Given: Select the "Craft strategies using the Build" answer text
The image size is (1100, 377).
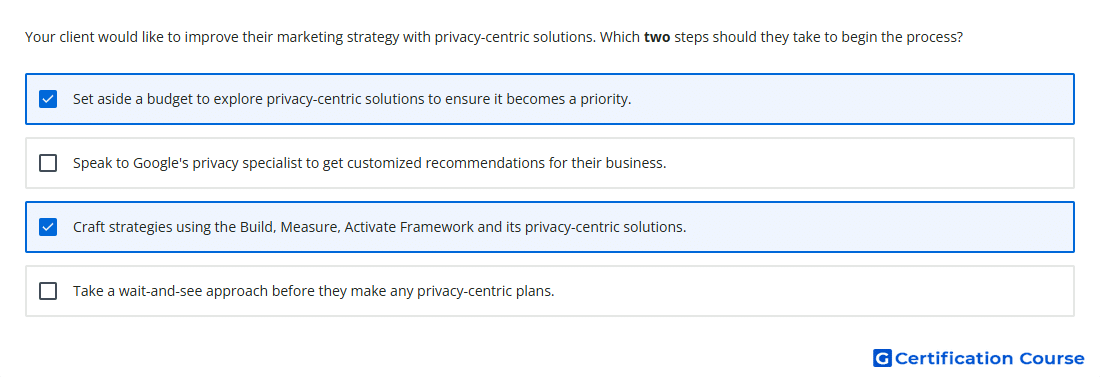Looking at the screenshot, I should [x=380, y=227].
